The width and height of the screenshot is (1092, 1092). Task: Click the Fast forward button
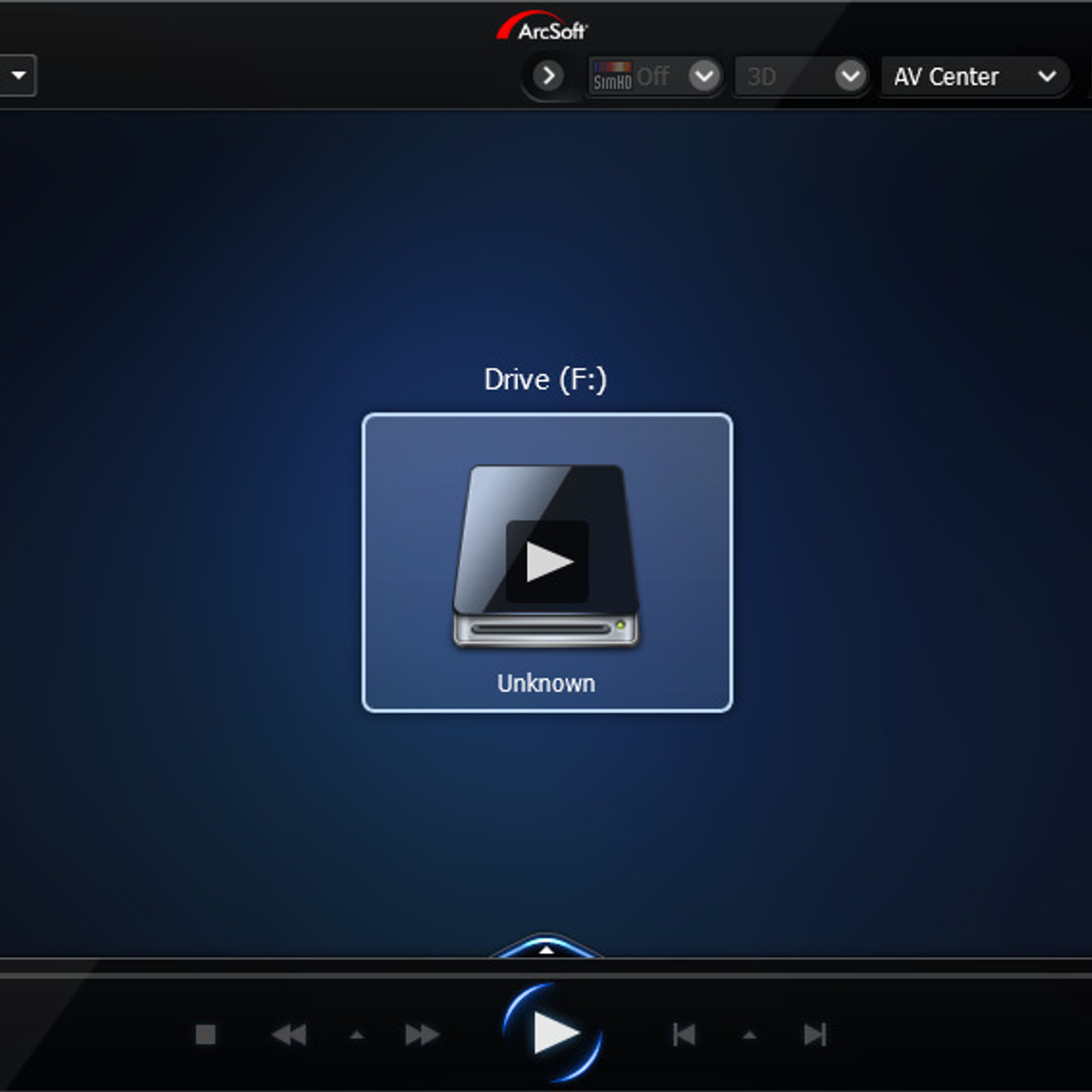point(422,1035)
